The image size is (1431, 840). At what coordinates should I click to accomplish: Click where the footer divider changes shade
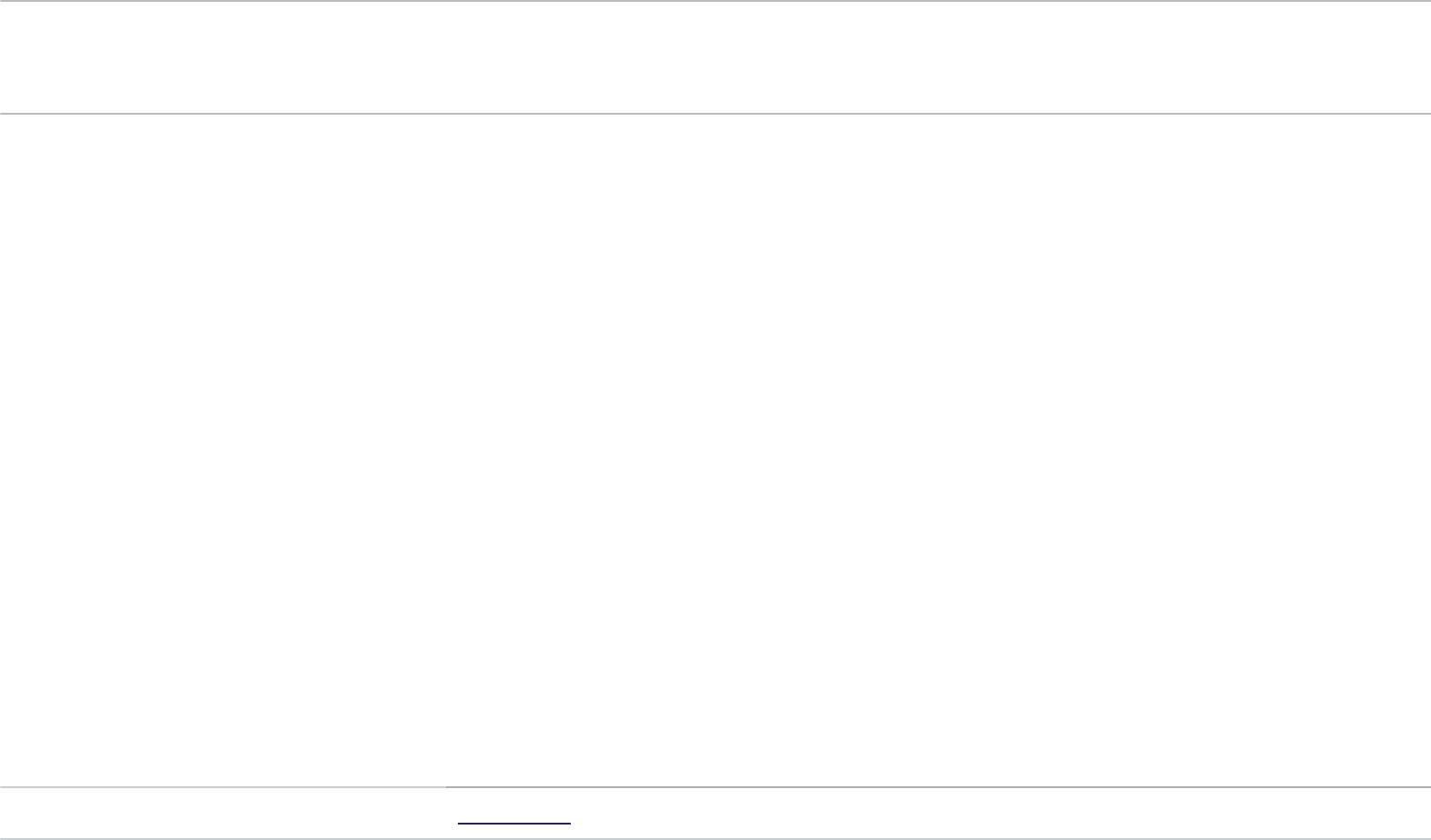pyautogui.click(x=446, y=786)
